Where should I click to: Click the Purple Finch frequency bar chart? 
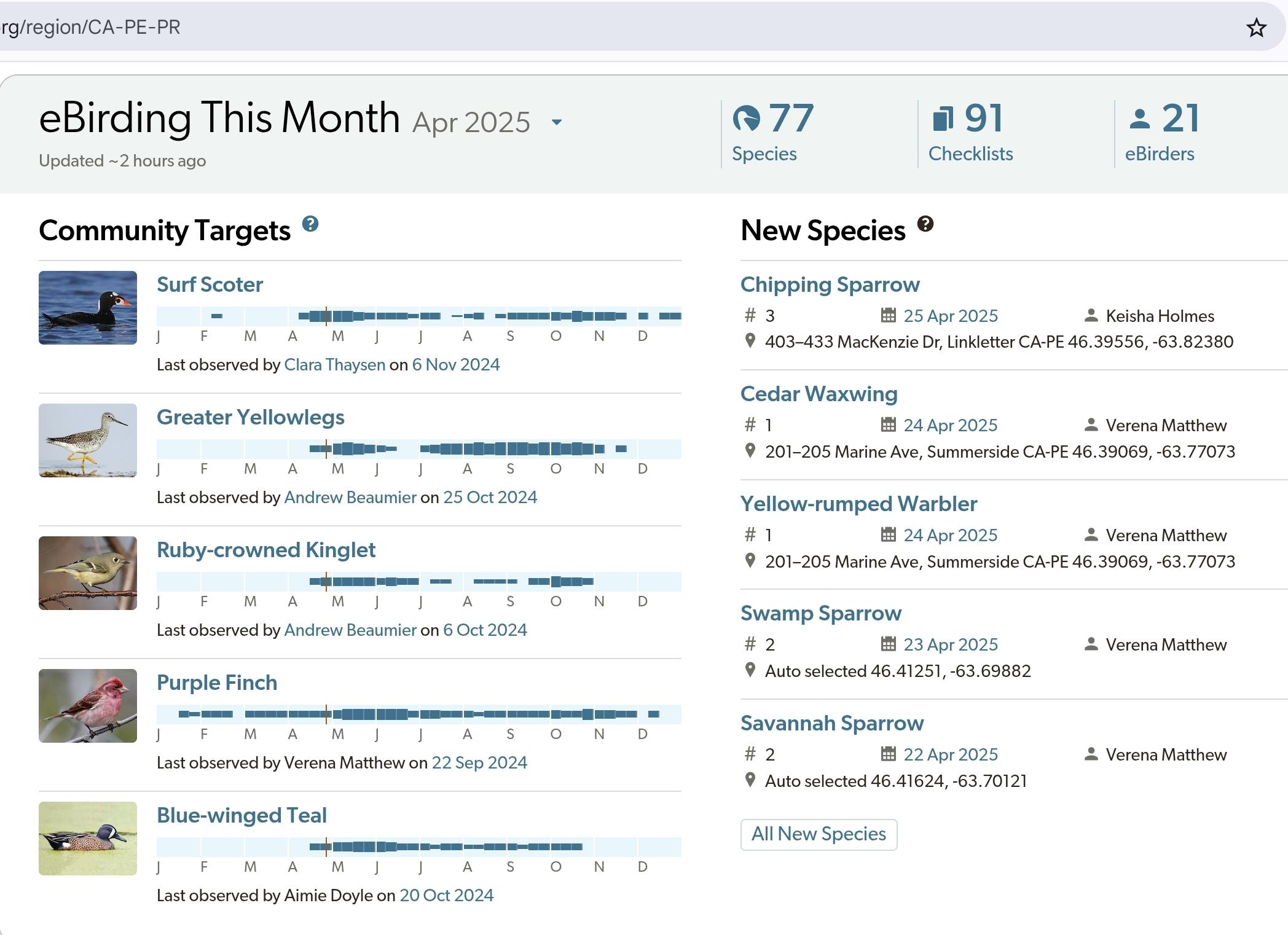[419, 714]
